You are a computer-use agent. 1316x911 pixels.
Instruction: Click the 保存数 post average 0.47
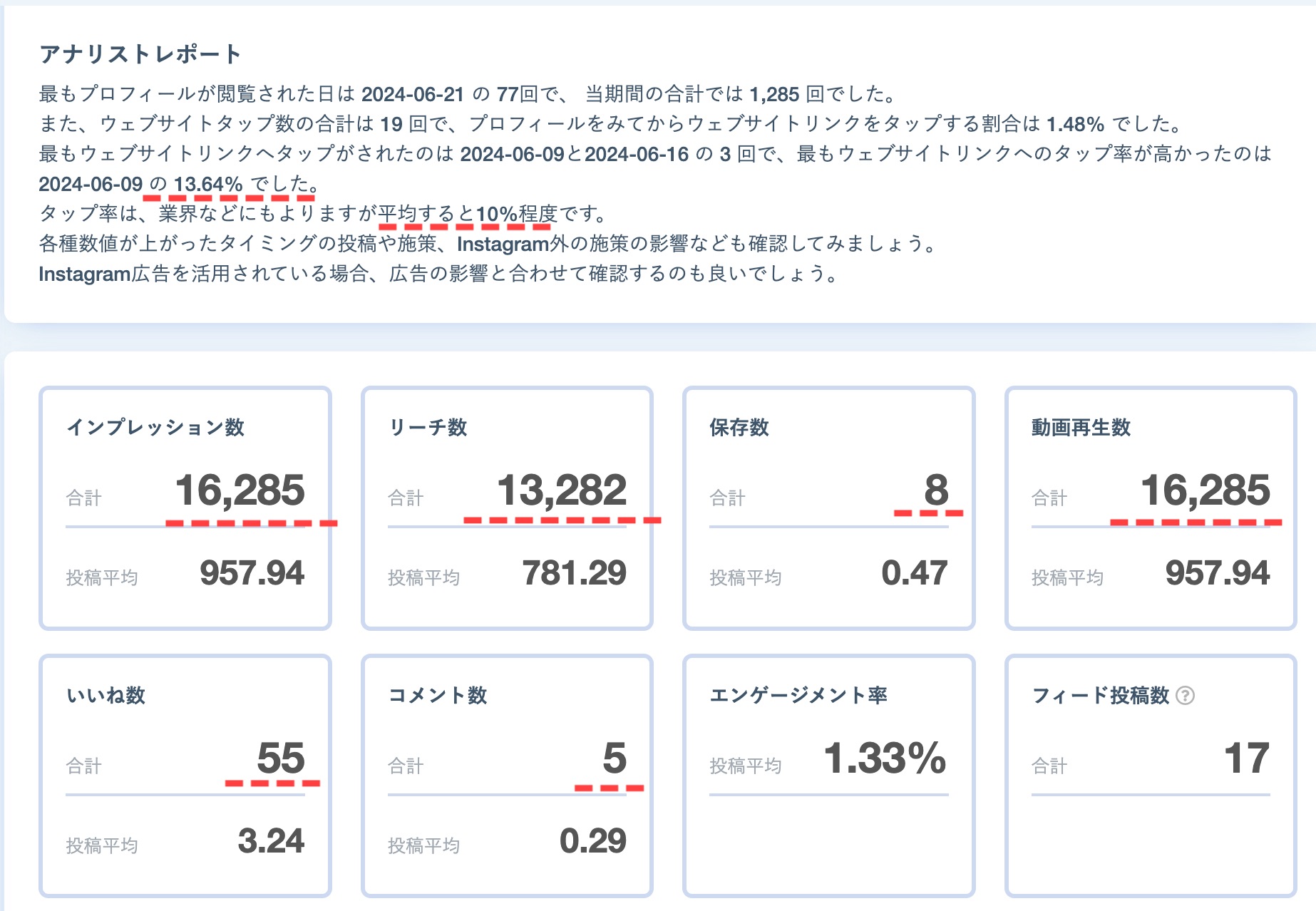(915, 573)
